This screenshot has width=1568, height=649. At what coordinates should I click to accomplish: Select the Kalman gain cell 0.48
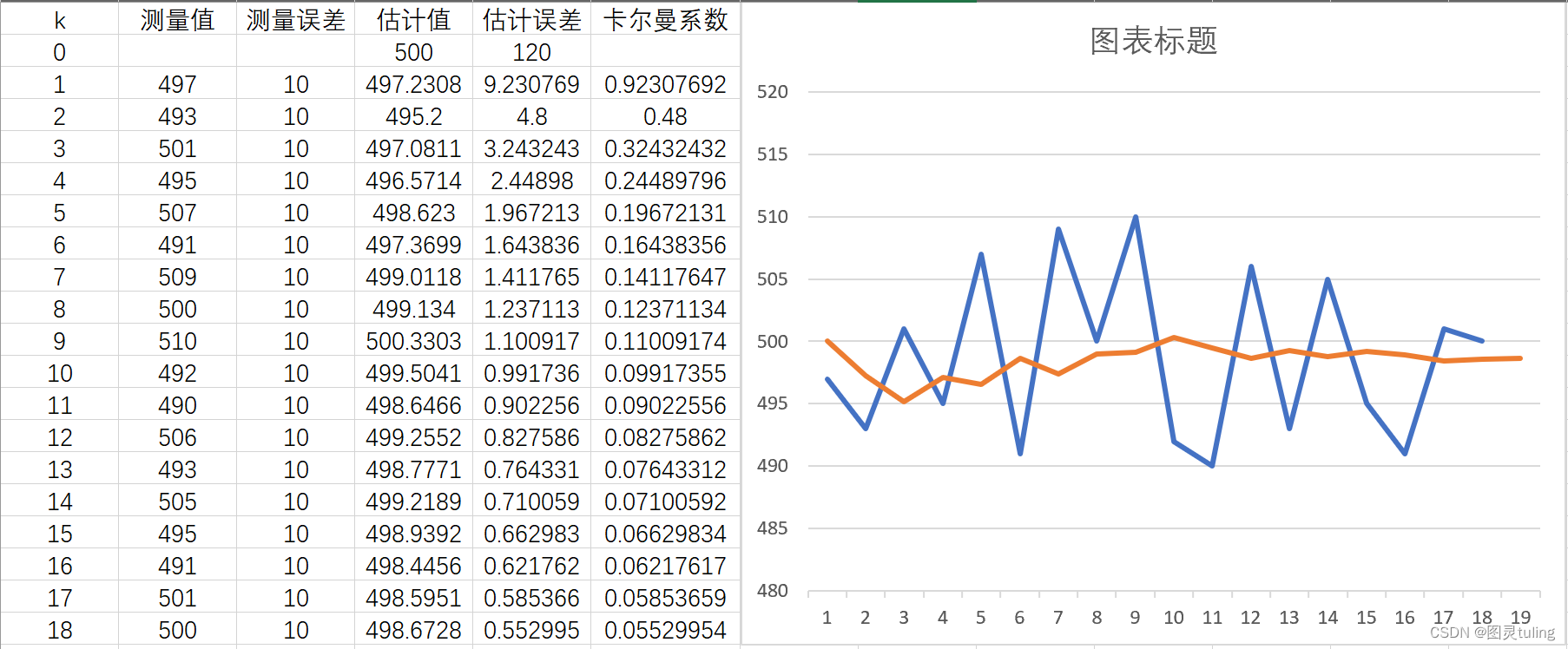[665, 116]
